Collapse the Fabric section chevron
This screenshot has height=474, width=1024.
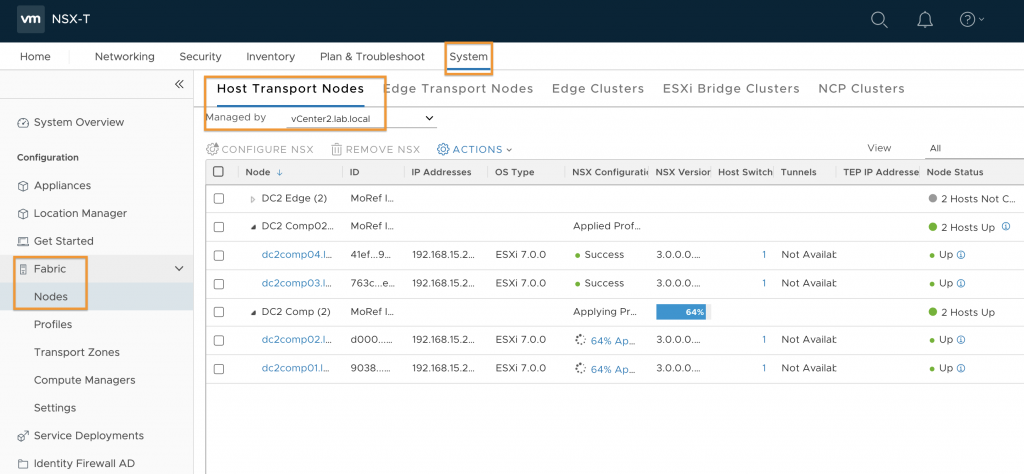coord(179,268)
